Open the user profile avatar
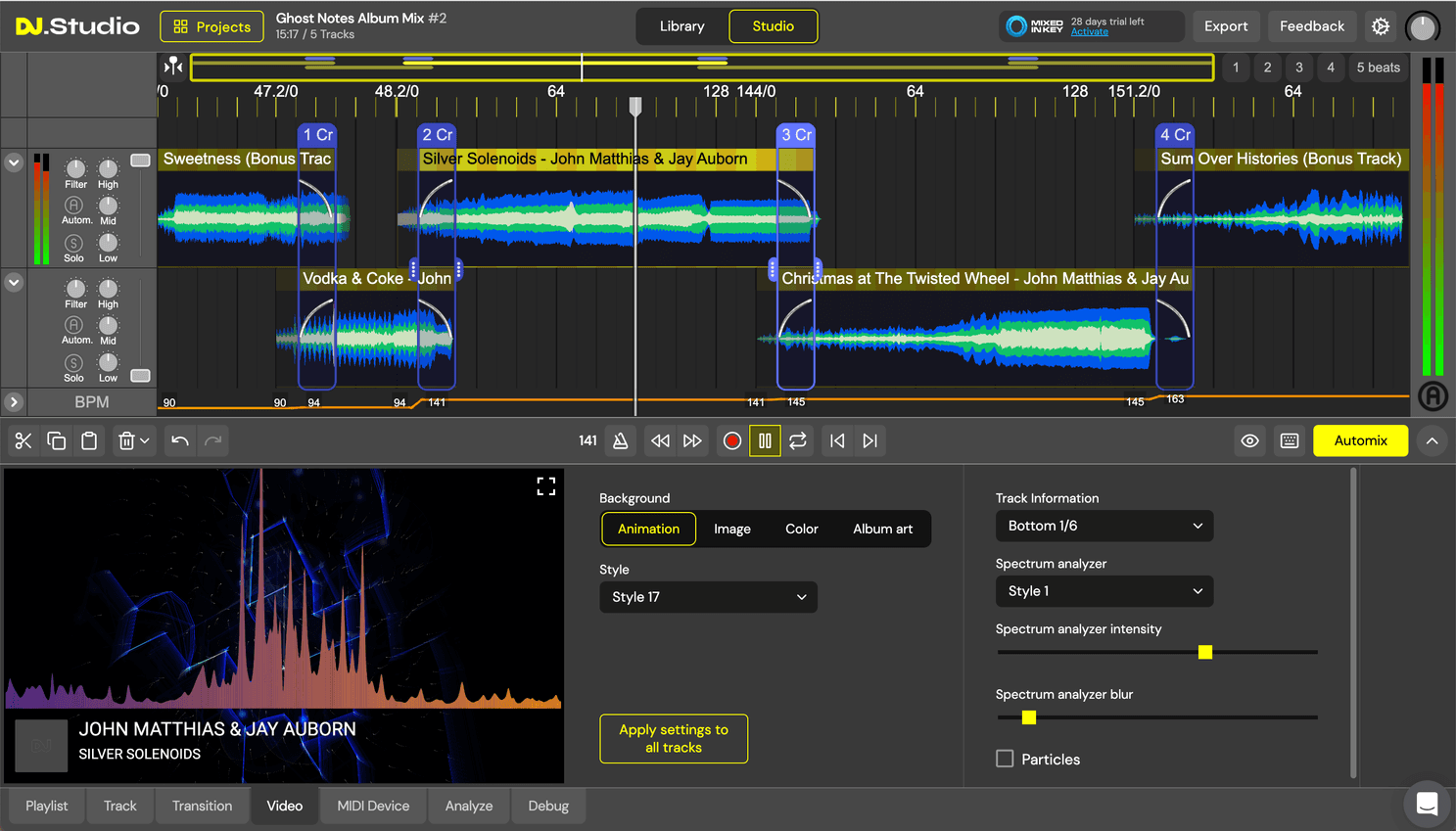 1423,26
